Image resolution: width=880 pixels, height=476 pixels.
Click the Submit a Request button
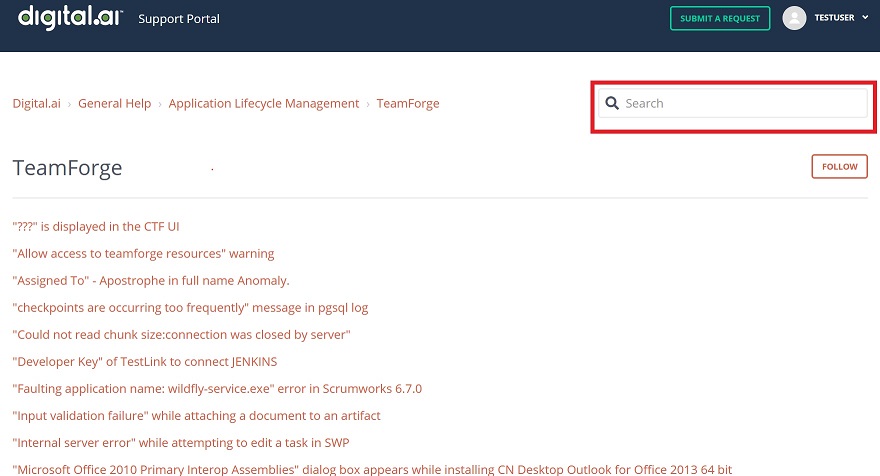tap(719, 18)
